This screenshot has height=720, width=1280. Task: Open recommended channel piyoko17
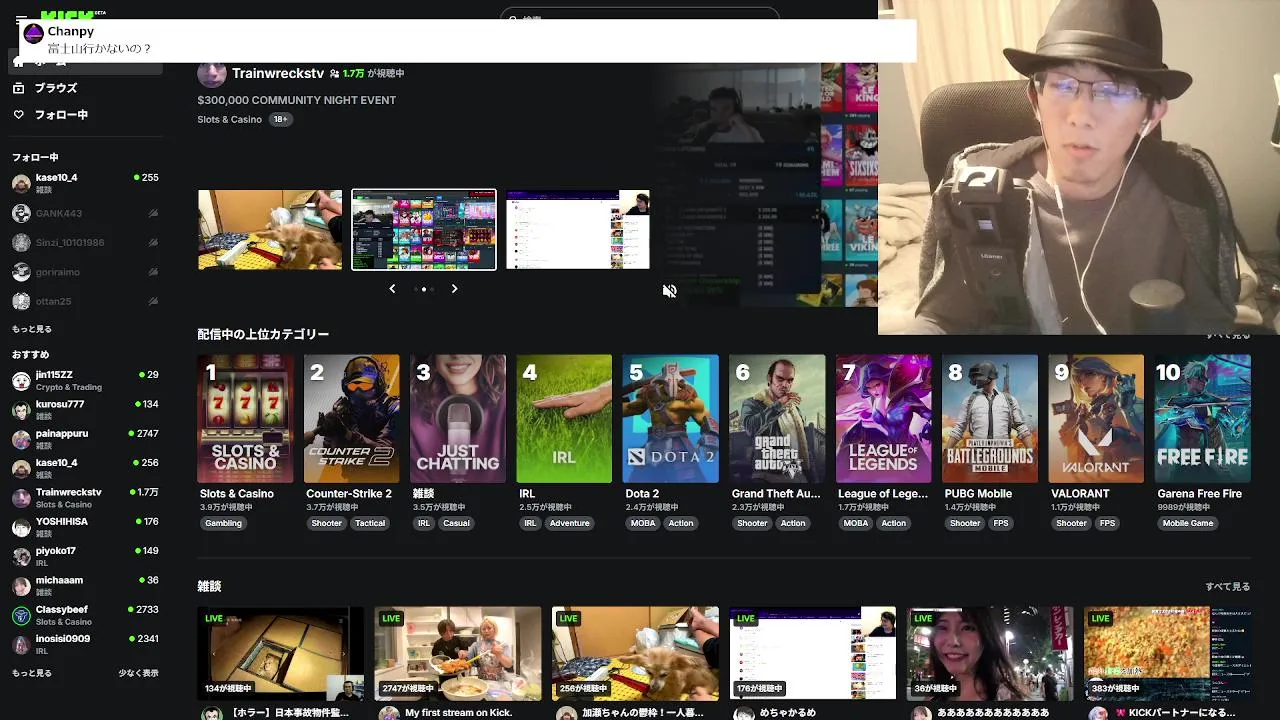tap(85, 556)
